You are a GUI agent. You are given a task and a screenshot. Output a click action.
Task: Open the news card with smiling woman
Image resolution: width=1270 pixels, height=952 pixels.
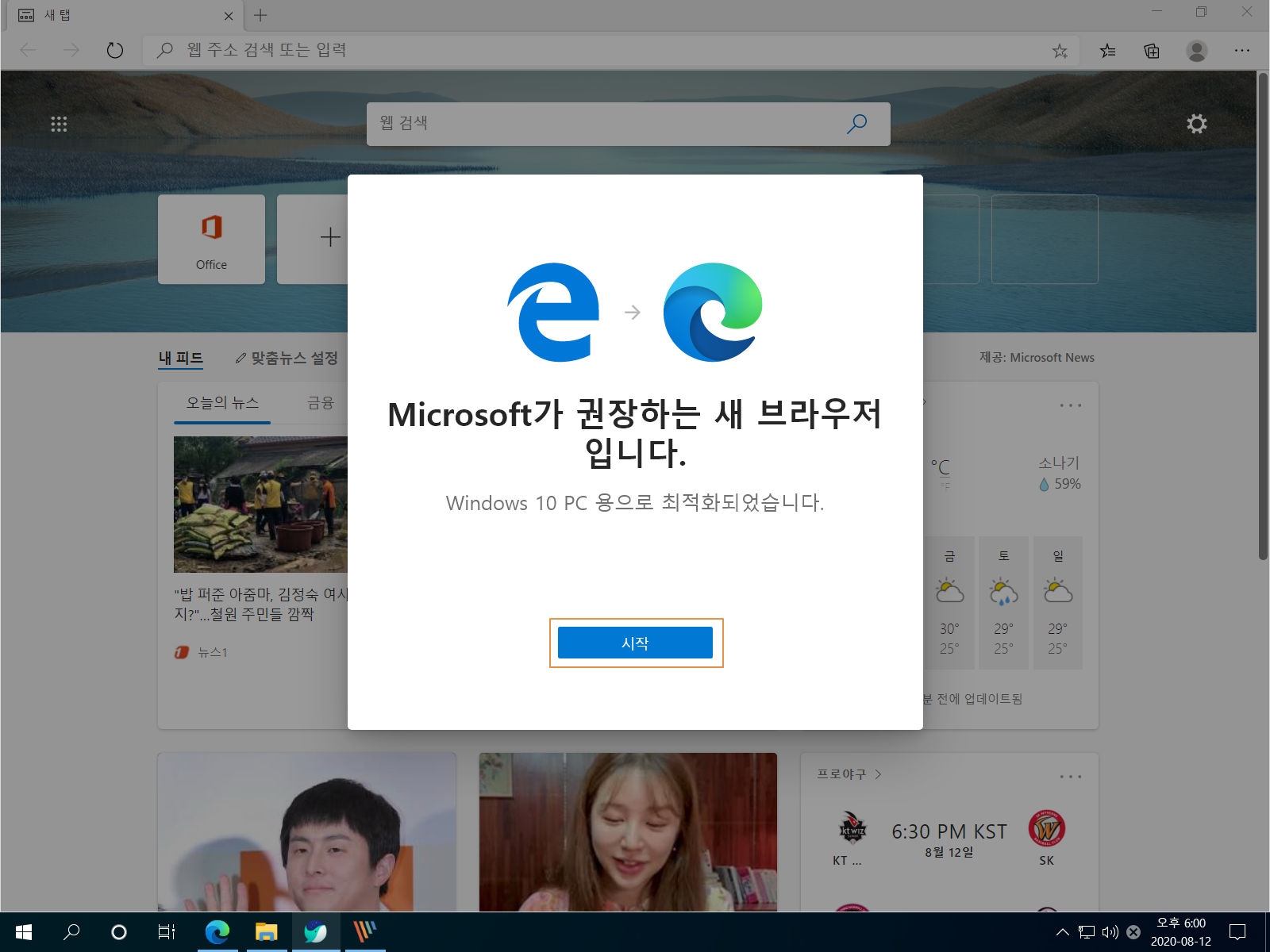(x=628, y=832)
